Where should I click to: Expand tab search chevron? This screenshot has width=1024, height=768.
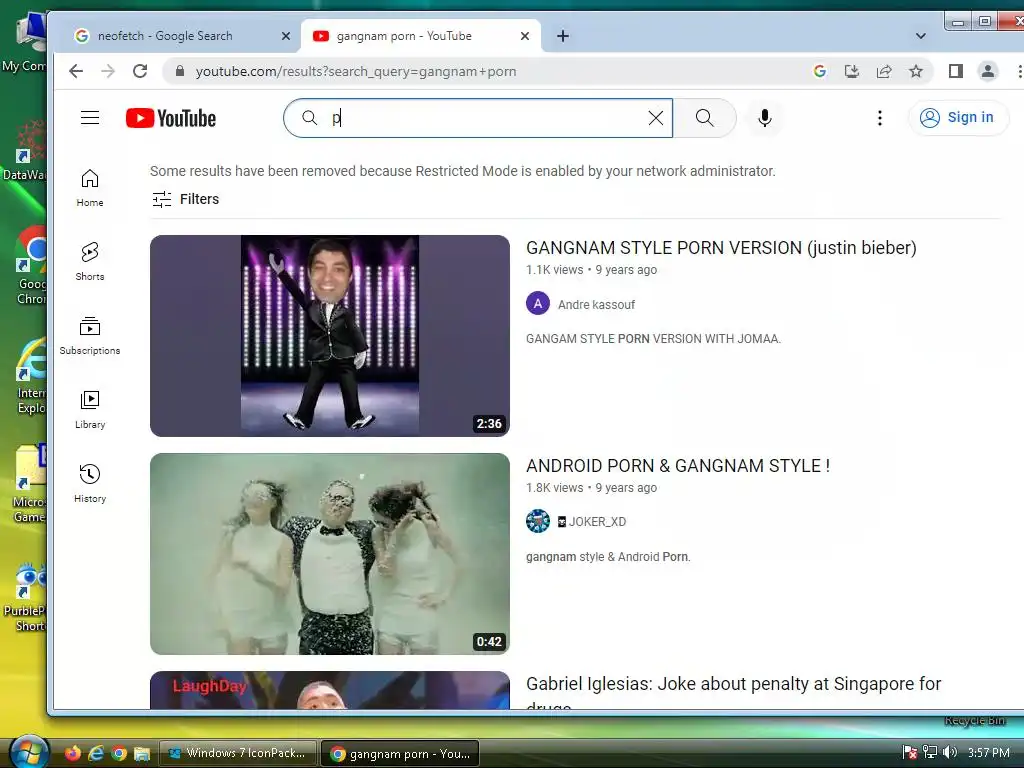921,36
